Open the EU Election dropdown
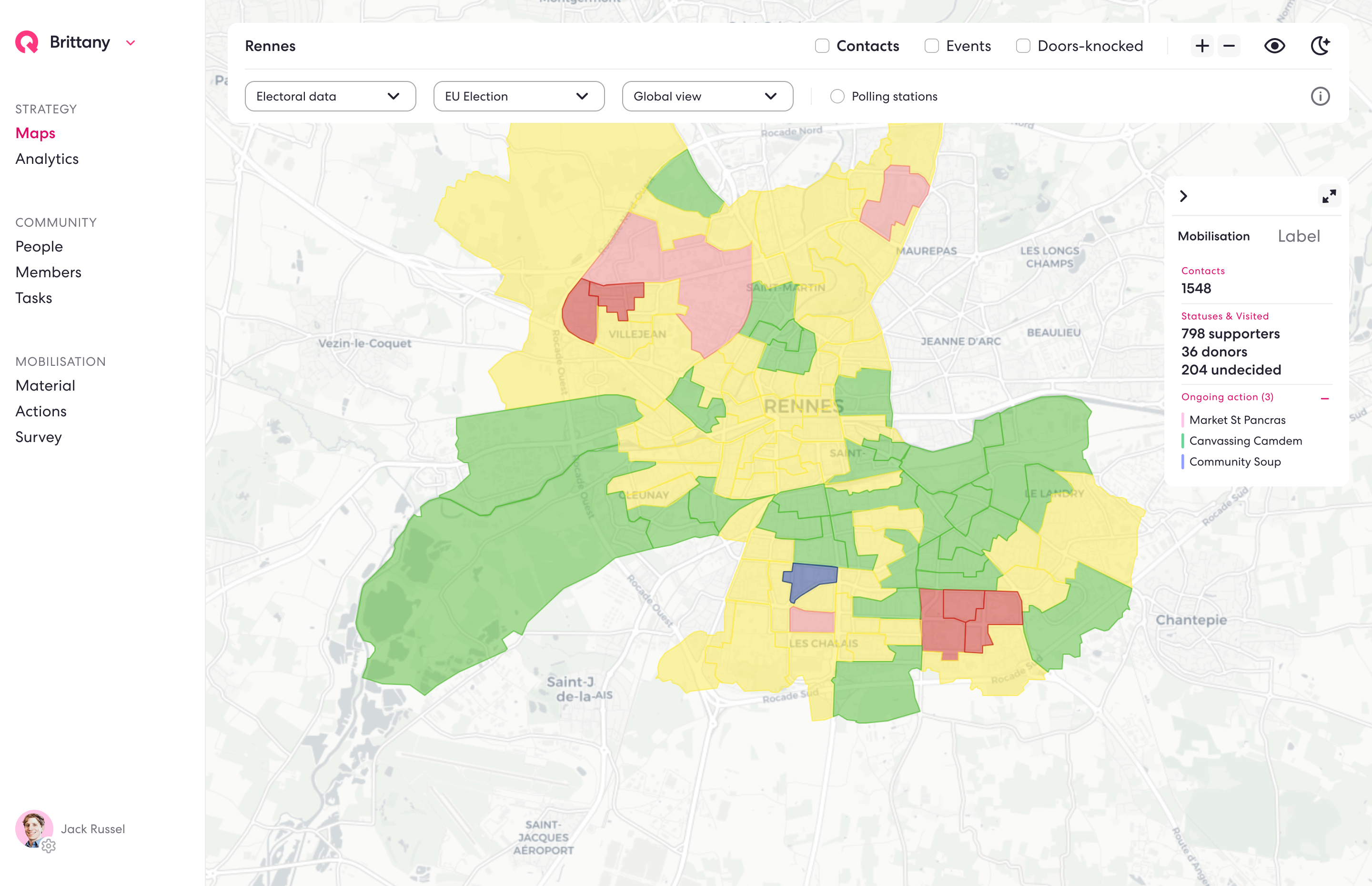The width and height of the screenshot is (1372, 886). point(518,96)
